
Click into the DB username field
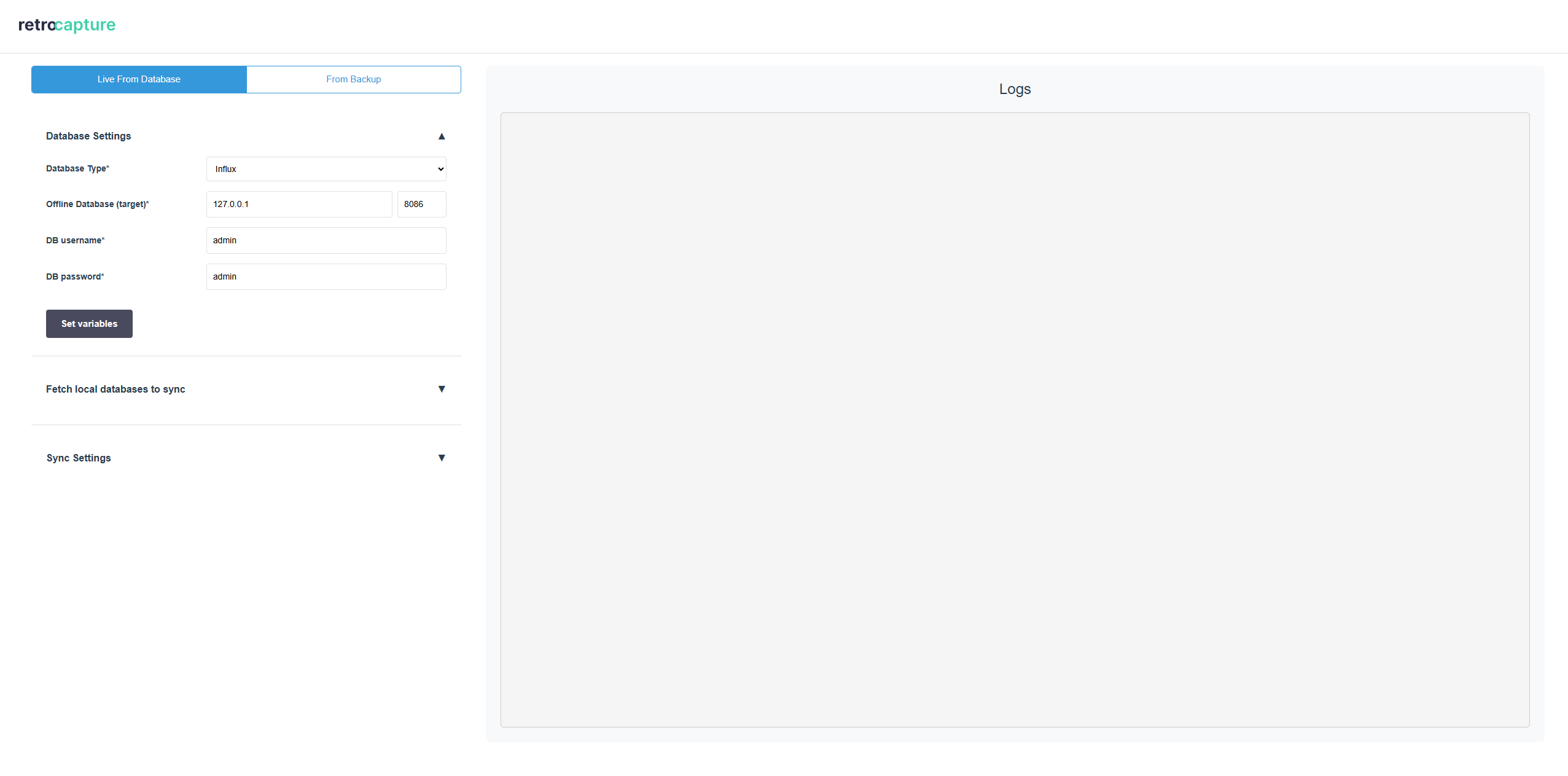click(x=326, y=240)
